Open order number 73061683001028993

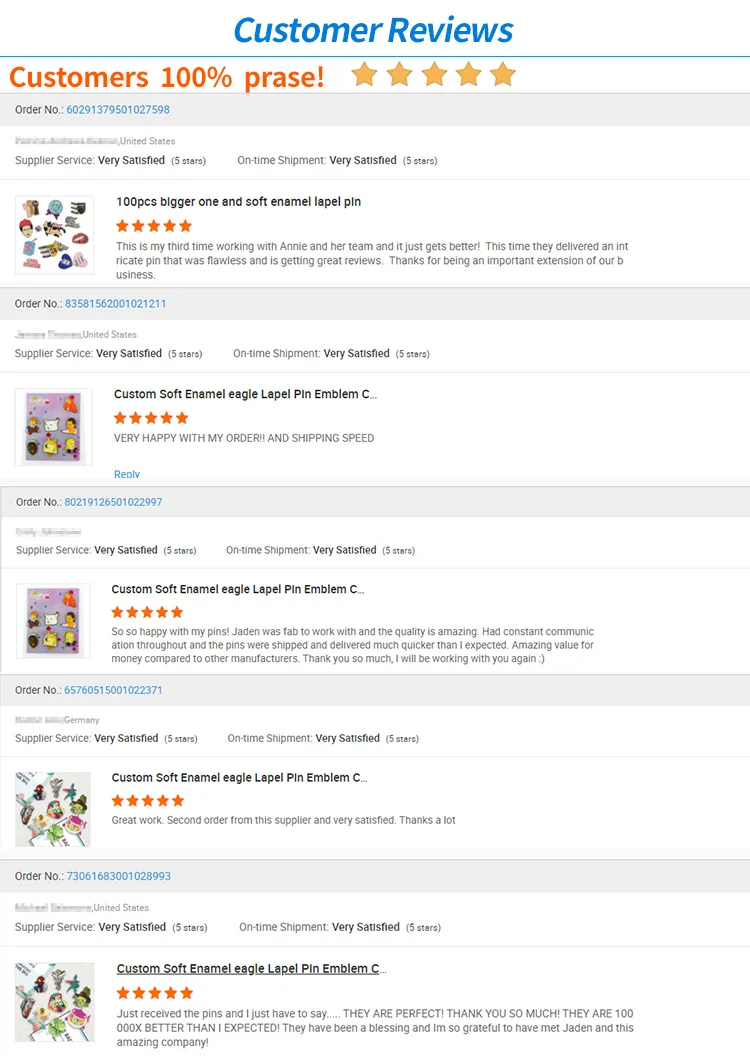click(x=118, y=876)
